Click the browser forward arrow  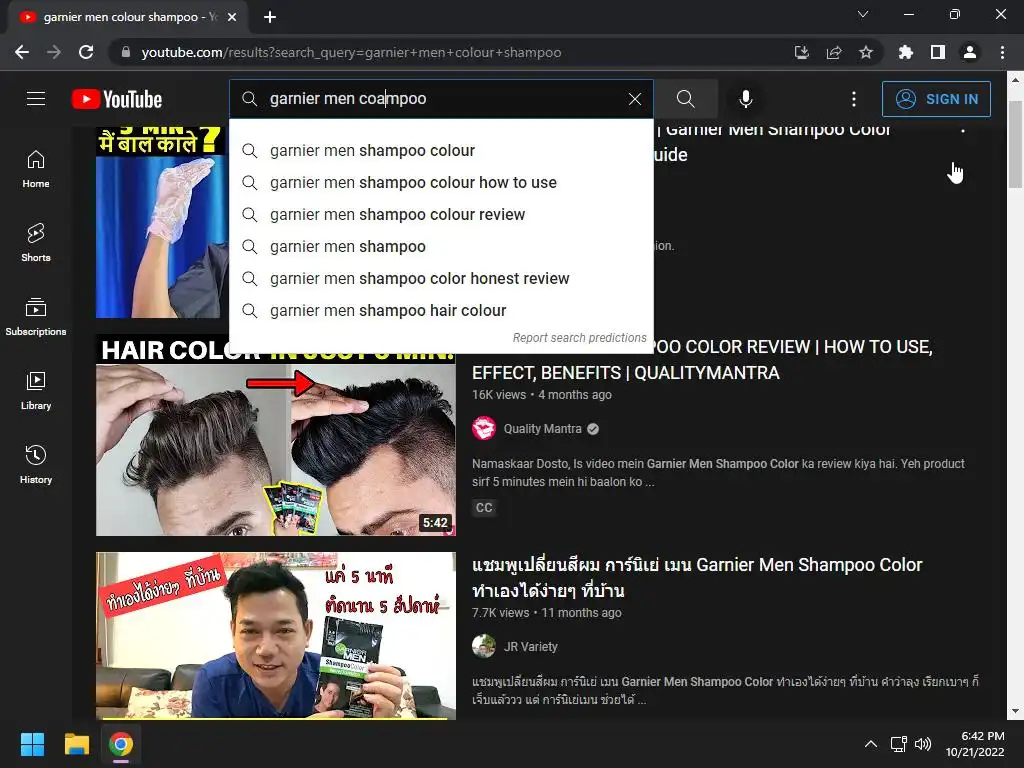tap(54, 52)
